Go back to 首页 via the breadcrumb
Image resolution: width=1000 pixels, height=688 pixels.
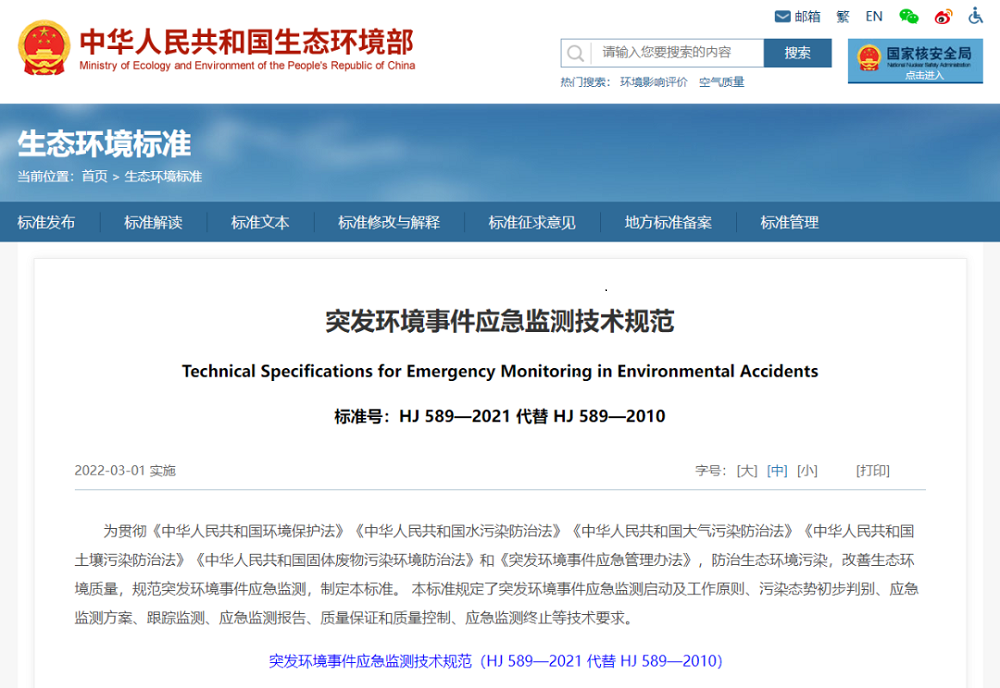(x=93, y=176)
